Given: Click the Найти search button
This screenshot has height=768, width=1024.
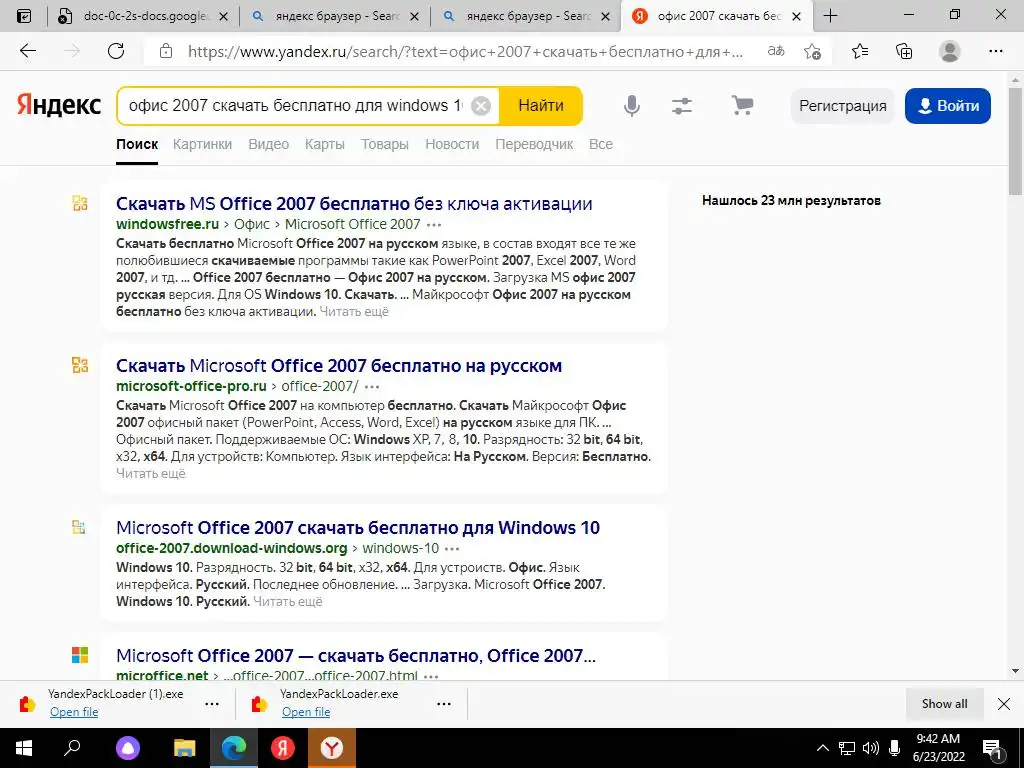Looking at the screenshot, I should click(541, 106).
